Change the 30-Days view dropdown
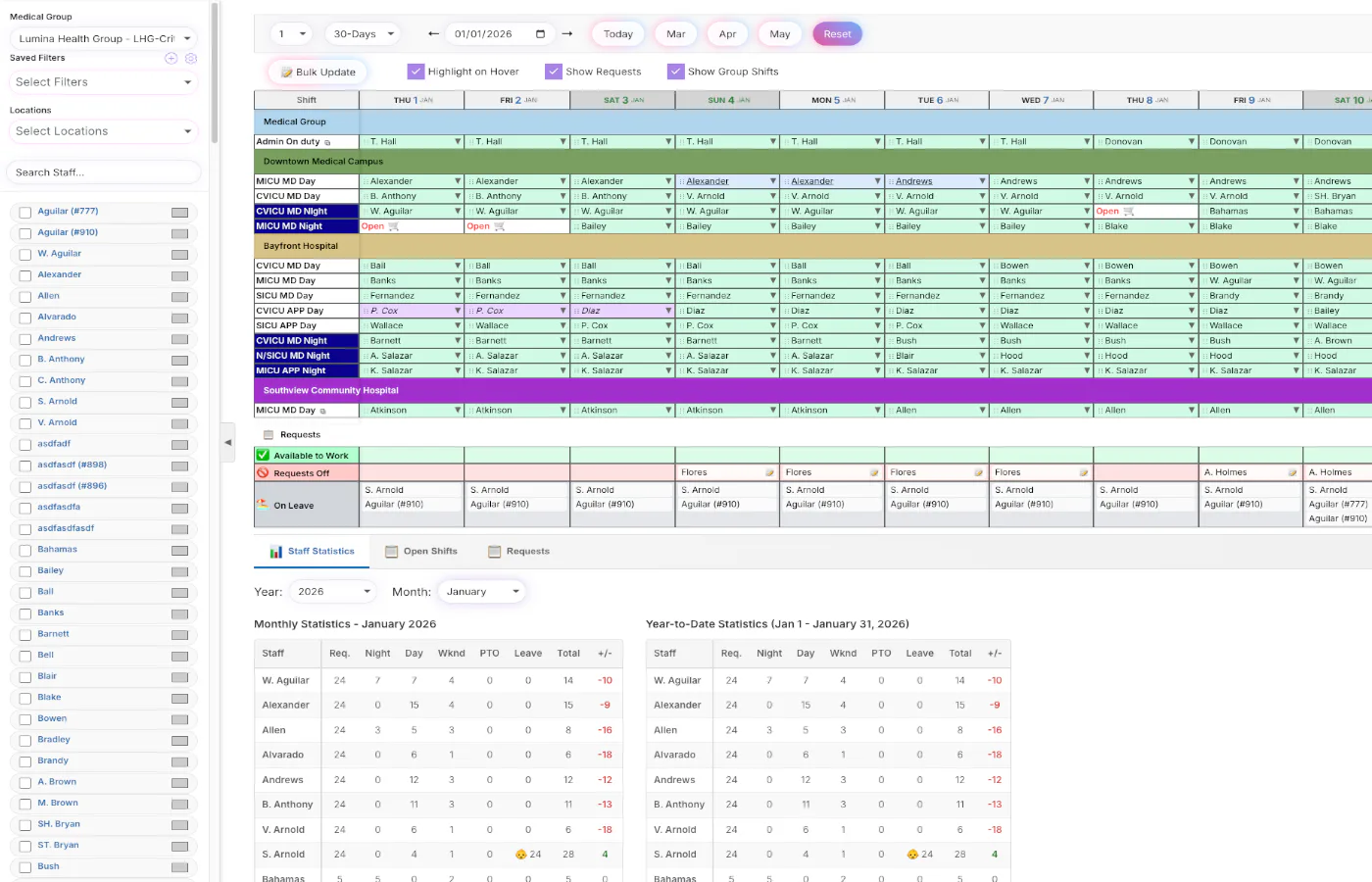This screenshot has height=882, width=1372. point(363,34)
